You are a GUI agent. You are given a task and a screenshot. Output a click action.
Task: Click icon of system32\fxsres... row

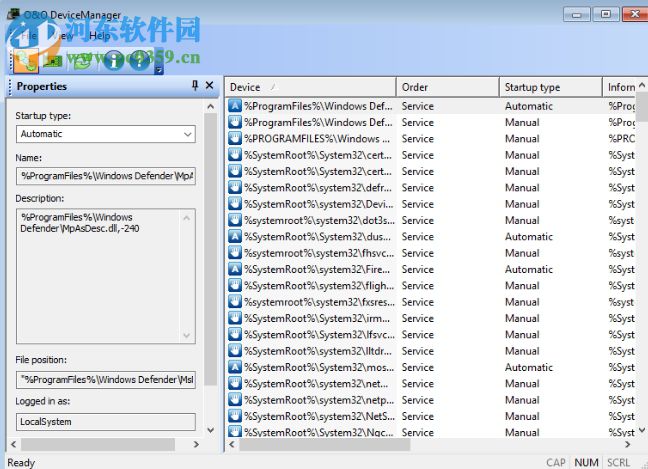(x=235, y=302)
